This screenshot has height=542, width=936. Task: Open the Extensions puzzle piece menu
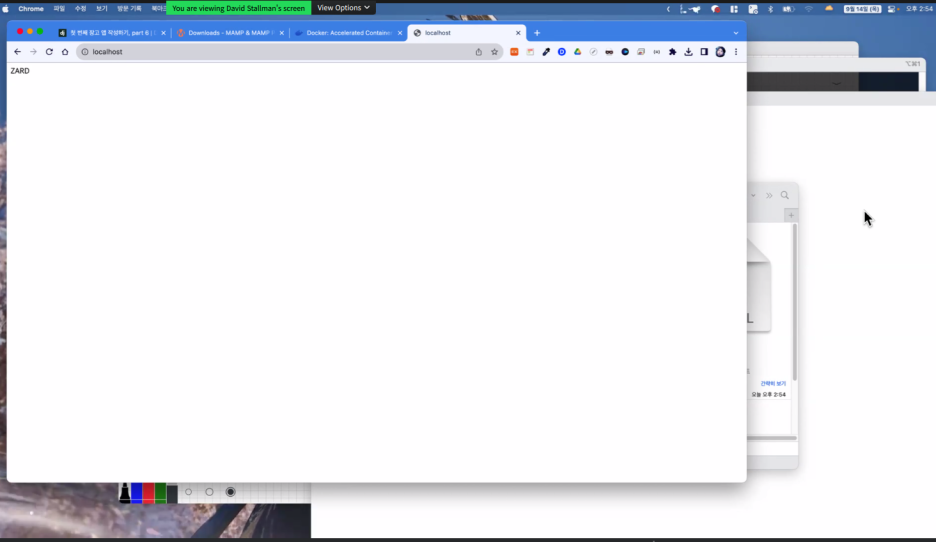(x=672, y=52)
